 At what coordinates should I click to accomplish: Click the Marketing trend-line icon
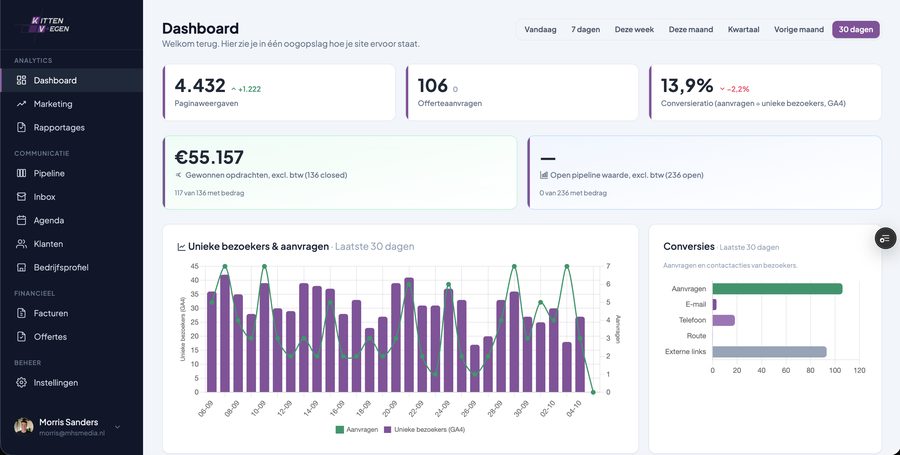tap(21, 104)
